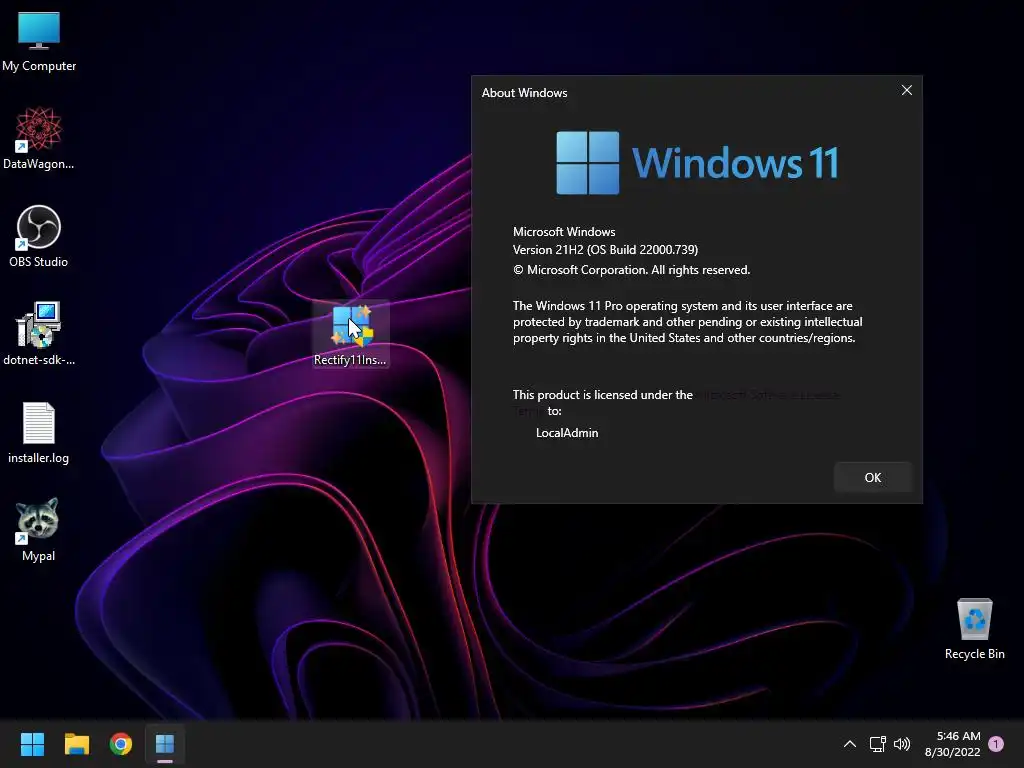Click the Windows 11 logo in the dialog
1024x768 pixels.
(x=697, y=163)
